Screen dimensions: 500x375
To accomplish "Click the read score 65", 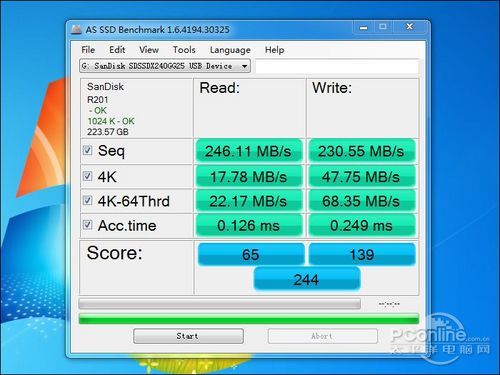I will [251, 255].
